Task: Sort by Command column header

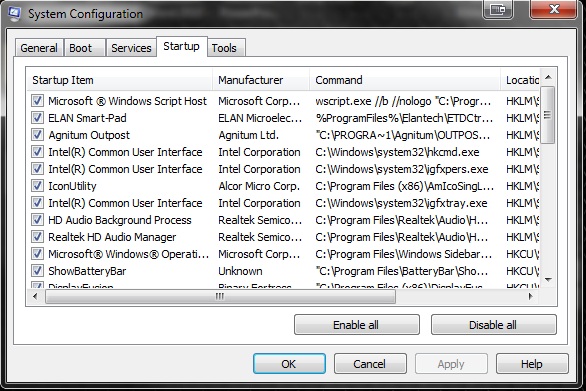Action: coord(405,80)
